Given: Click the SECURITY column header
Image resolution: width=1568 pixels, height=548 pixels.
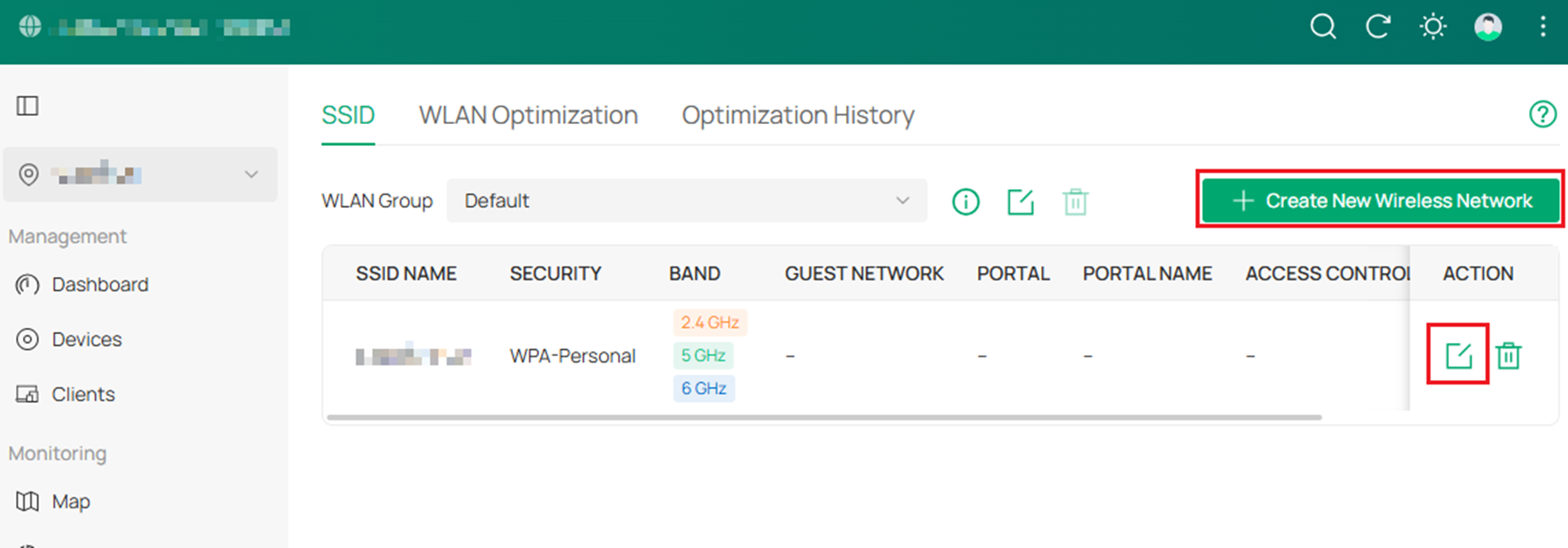Looking at the screenshot, I should click(556, 274).
